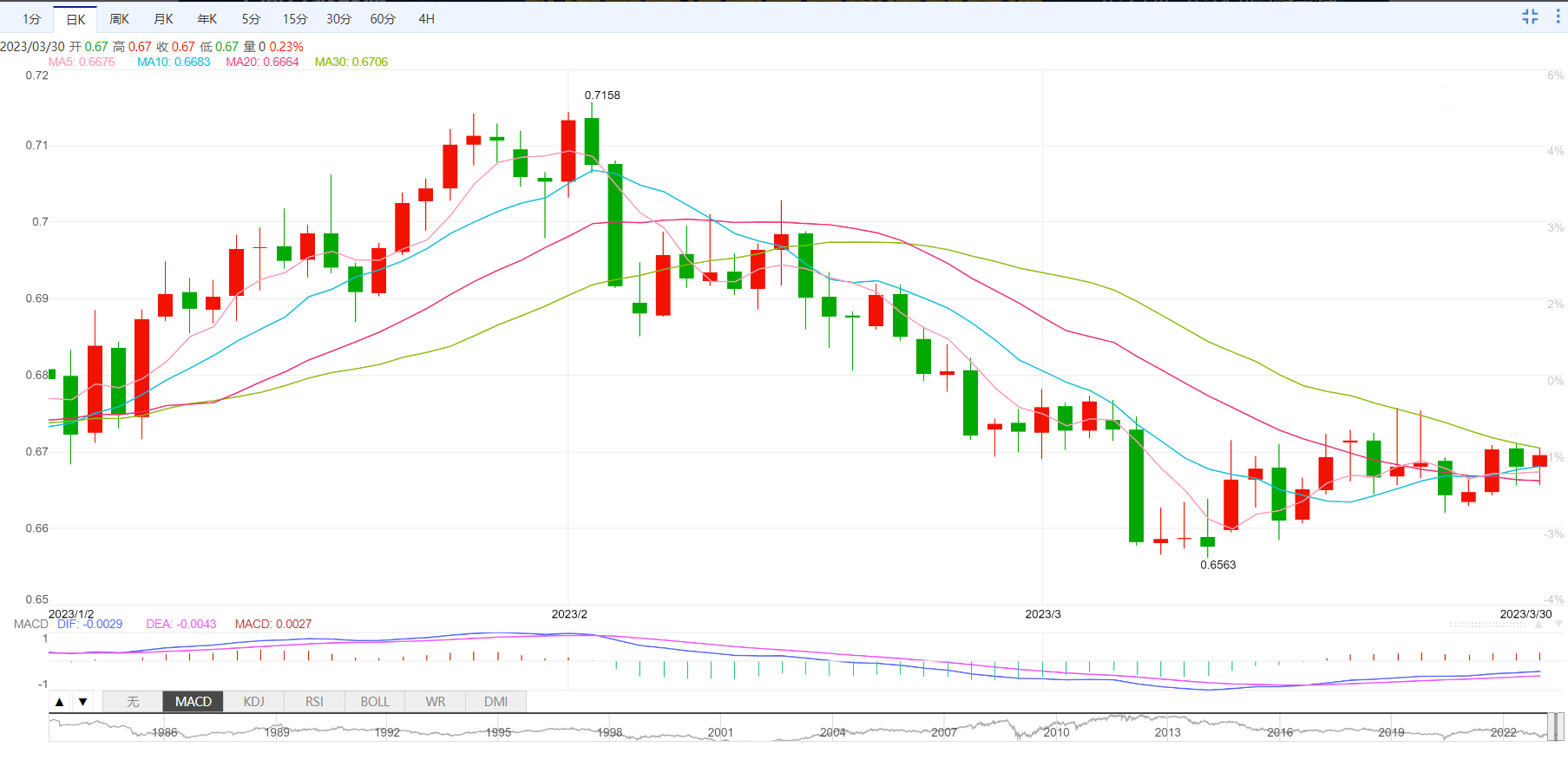Switch indicator to KDJ
The image size is (1568, 773).
coord(253,701)
